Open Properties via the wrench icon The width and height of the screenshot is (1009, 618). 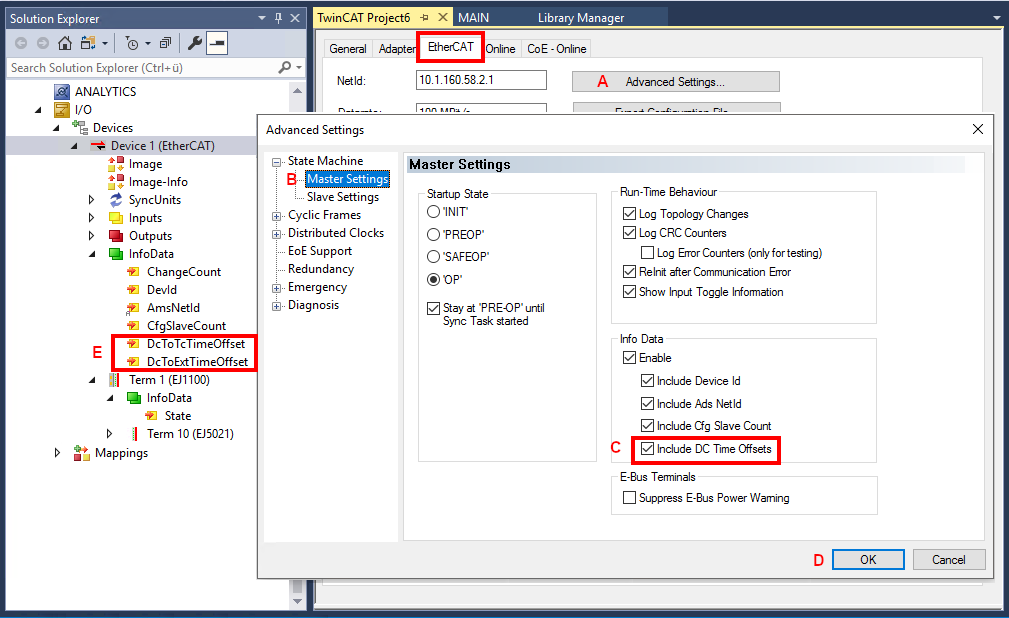pyautogui.click(x=194, y=43)
